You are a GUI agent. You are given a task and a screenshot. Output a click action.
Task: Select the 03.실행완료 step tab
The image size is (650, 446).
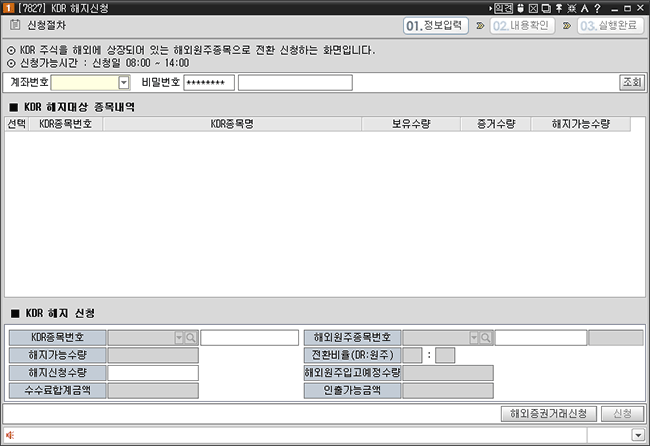pyautogui.click(x=610, y=26)
